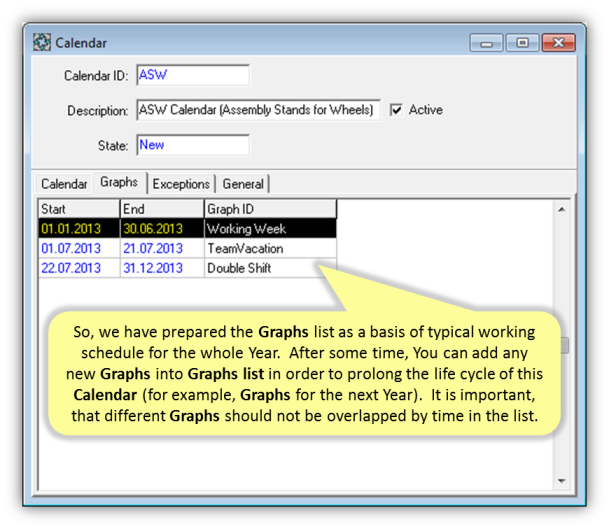Select the Graphs tab
609x529 pixels.
(119, 182)
